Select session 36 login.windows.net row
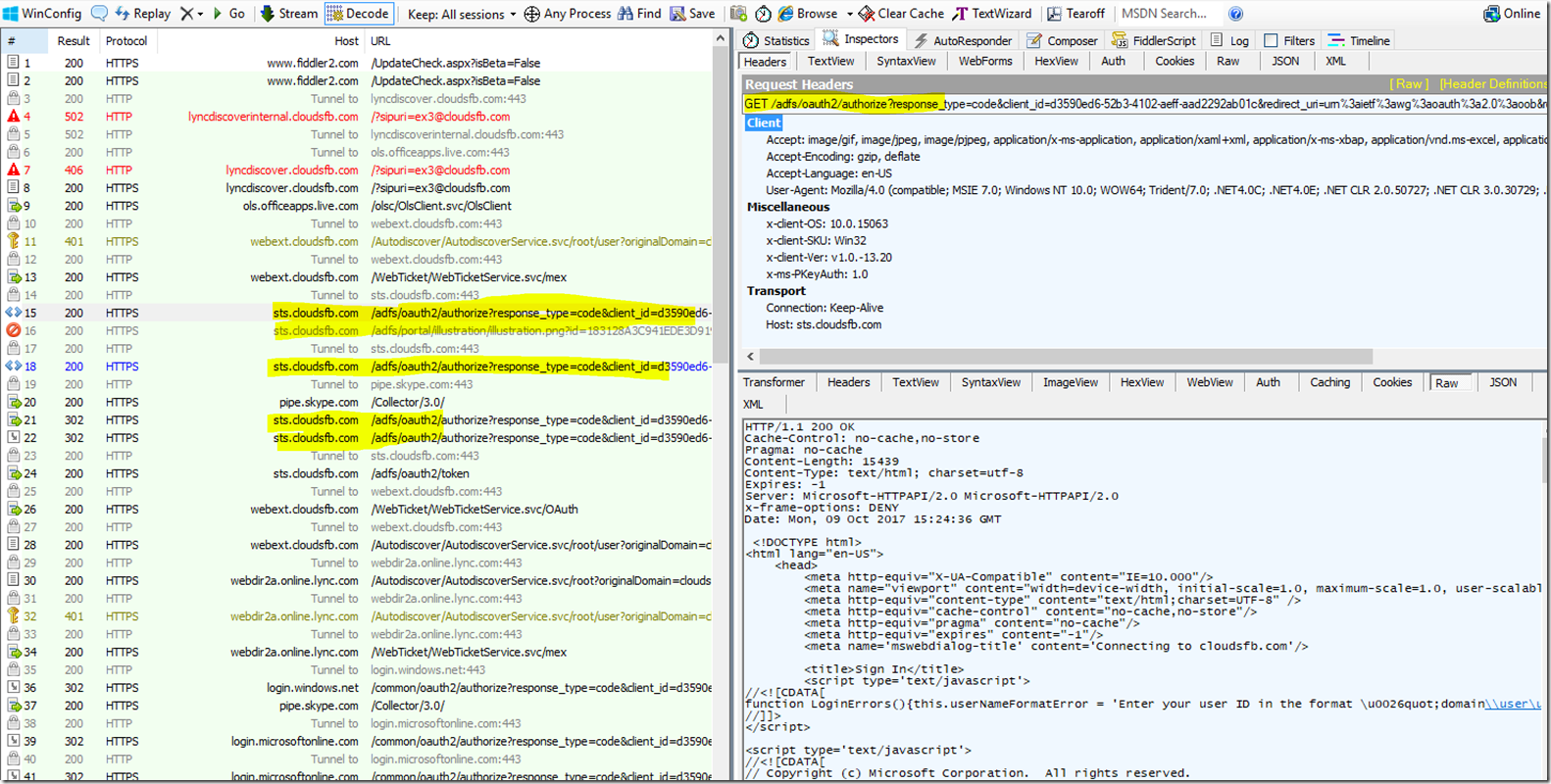 click(358, 688)
